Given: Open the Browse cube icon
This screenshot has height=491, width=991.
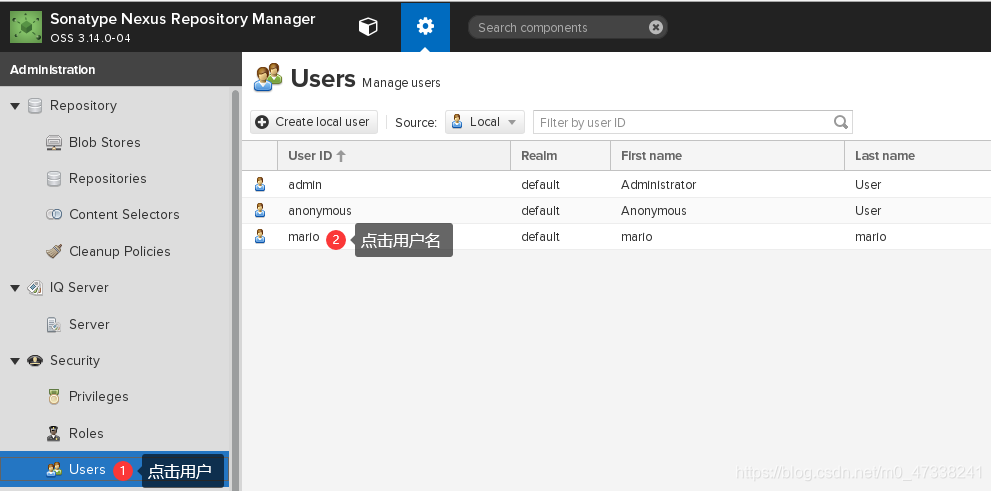Looking at the screenshot, I should tap(368, 27).
